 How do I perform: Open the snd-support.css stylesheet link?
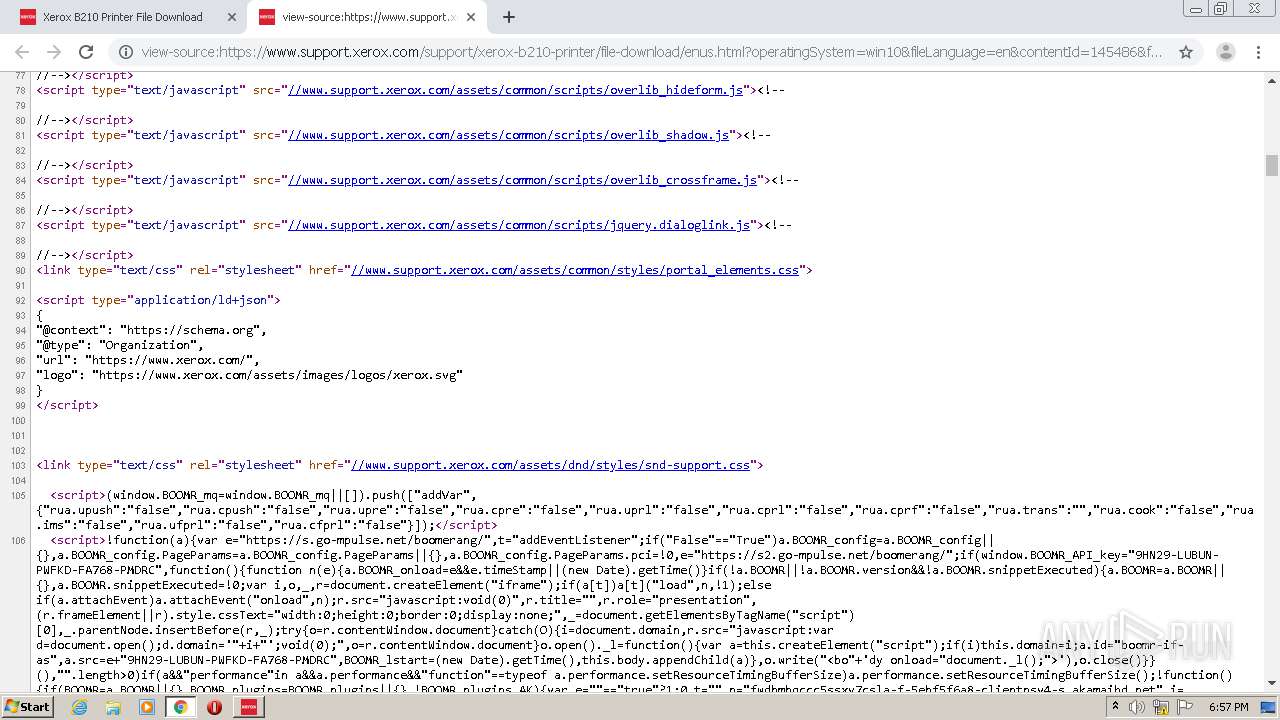pos(550,465)
